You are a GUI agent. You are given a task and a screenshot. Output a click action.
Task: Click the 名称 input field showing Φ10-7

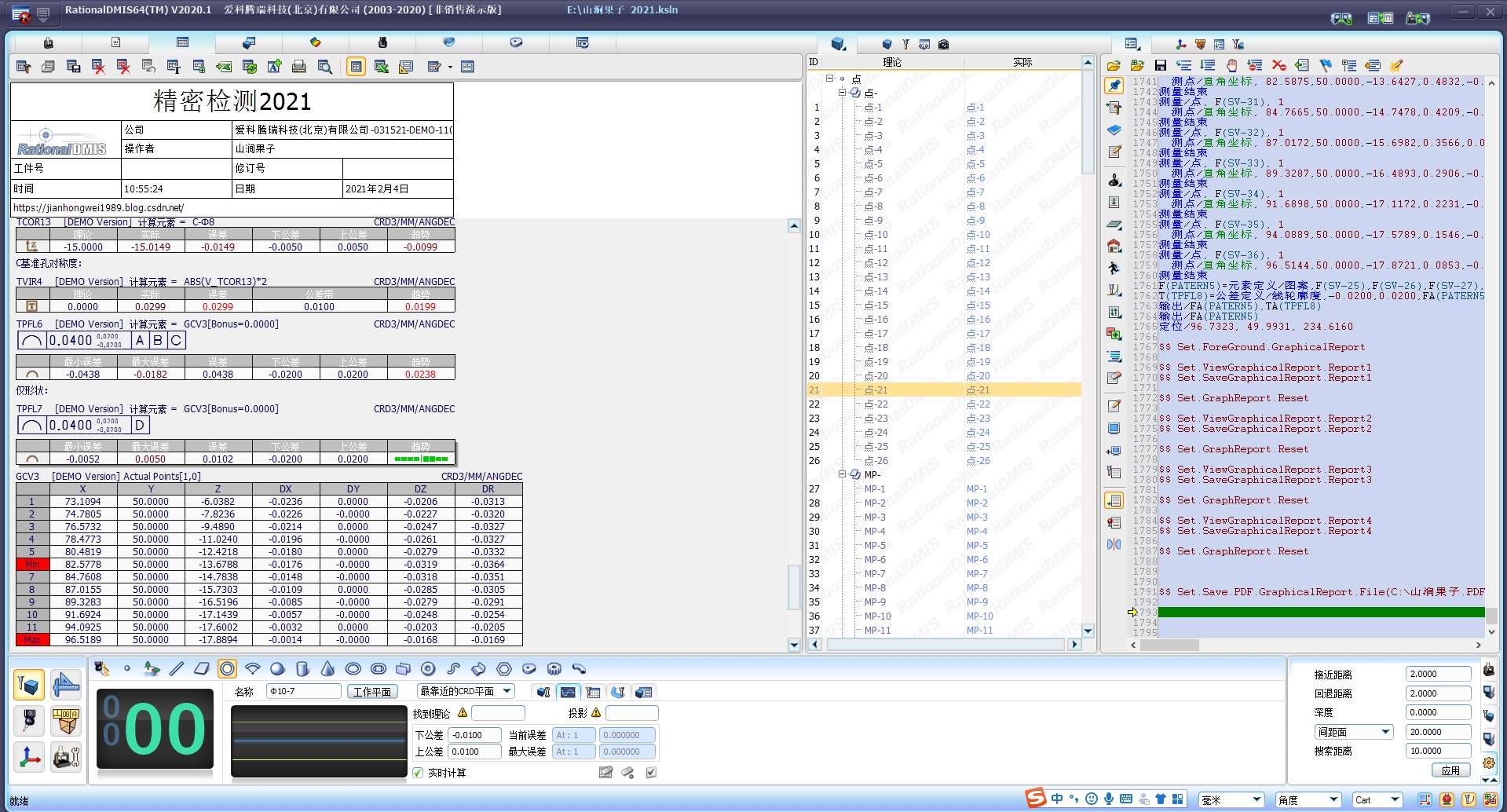(x=303, y=691)
